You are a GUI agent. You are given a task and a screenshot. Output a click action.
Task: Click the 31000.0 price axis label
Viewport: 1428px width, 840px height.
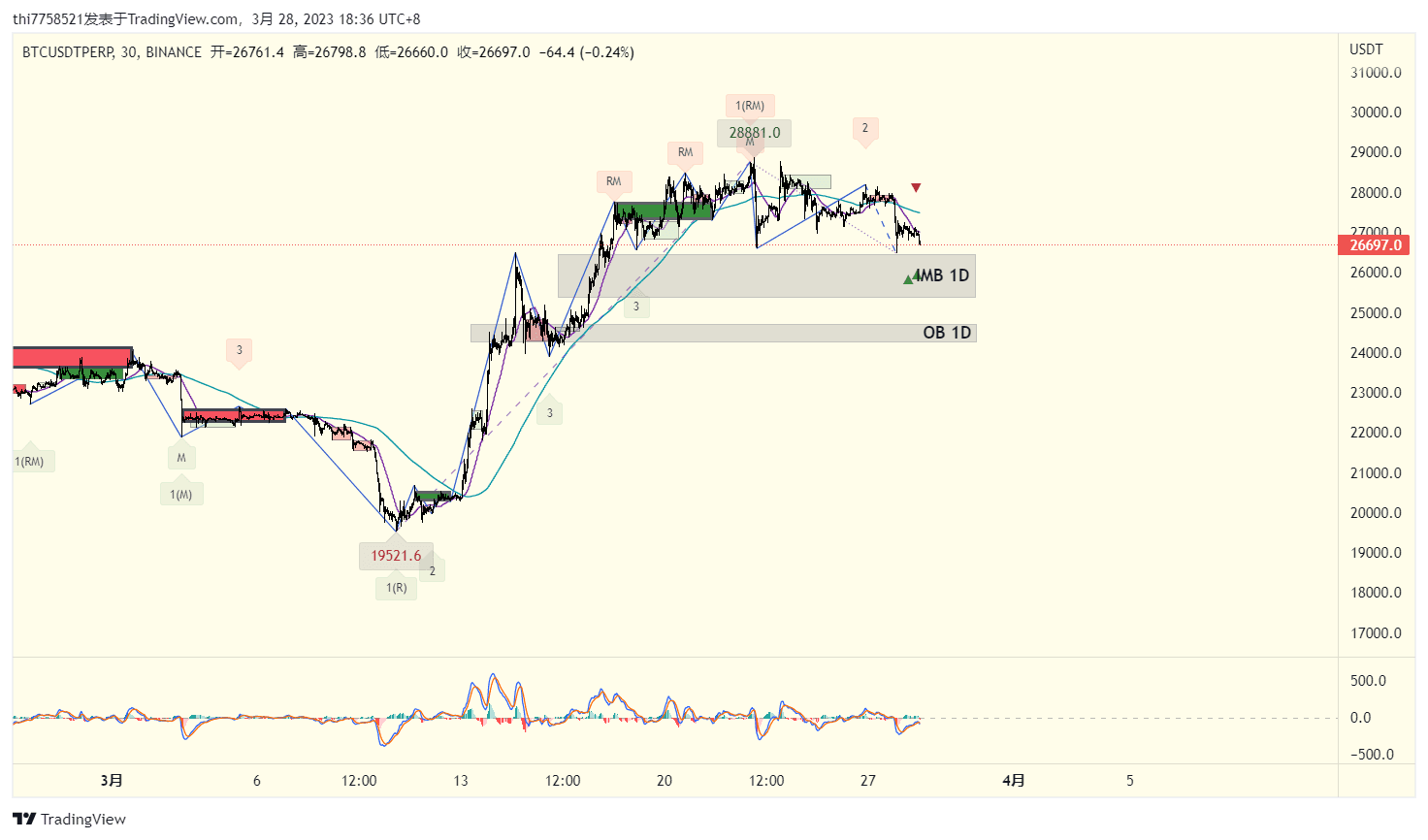coord(1376,73)
